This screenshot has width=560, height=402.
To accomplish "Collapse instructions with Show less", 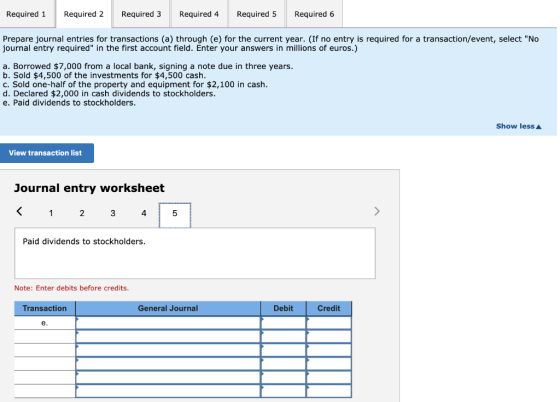I will (x=519, y=126).
